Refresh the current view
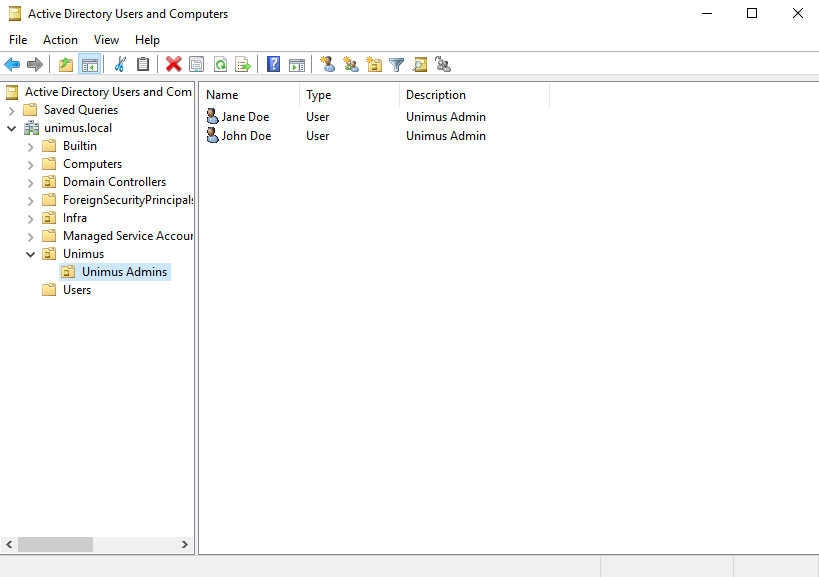This screenshot has height=577, width=819. pyautogui.click(x=220, y=64)
